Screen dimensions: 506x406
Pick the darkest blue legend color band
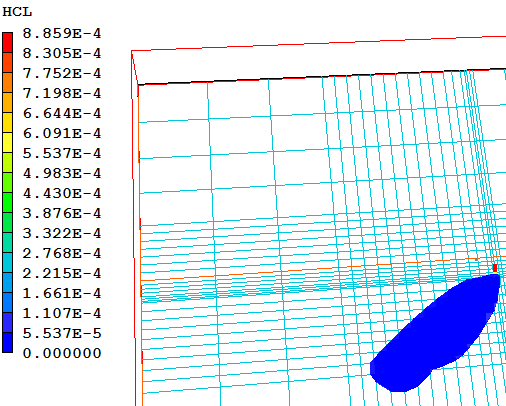[7, 342]
